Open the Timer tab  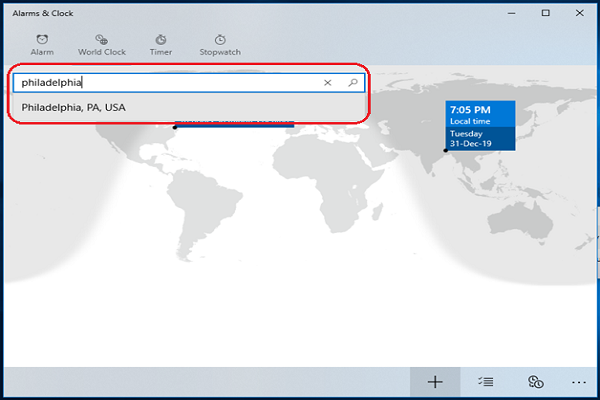[x=161, y=45]
